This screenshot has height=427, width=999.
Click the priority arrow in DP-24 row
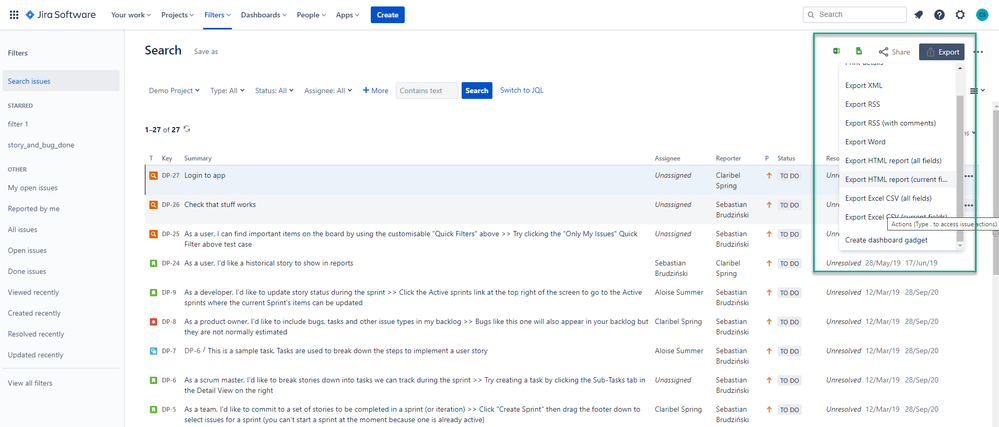click(x=769, y=263)
